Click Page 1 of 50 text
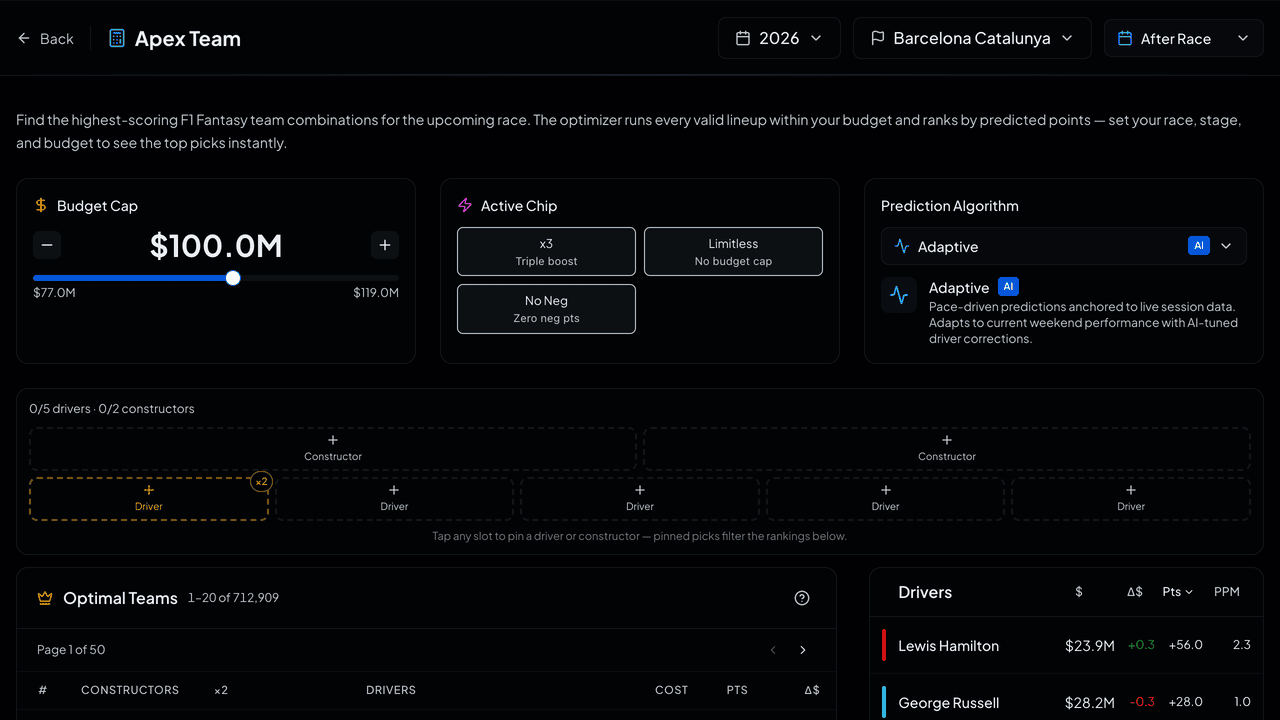The image size is (1280, 720). 71,650
